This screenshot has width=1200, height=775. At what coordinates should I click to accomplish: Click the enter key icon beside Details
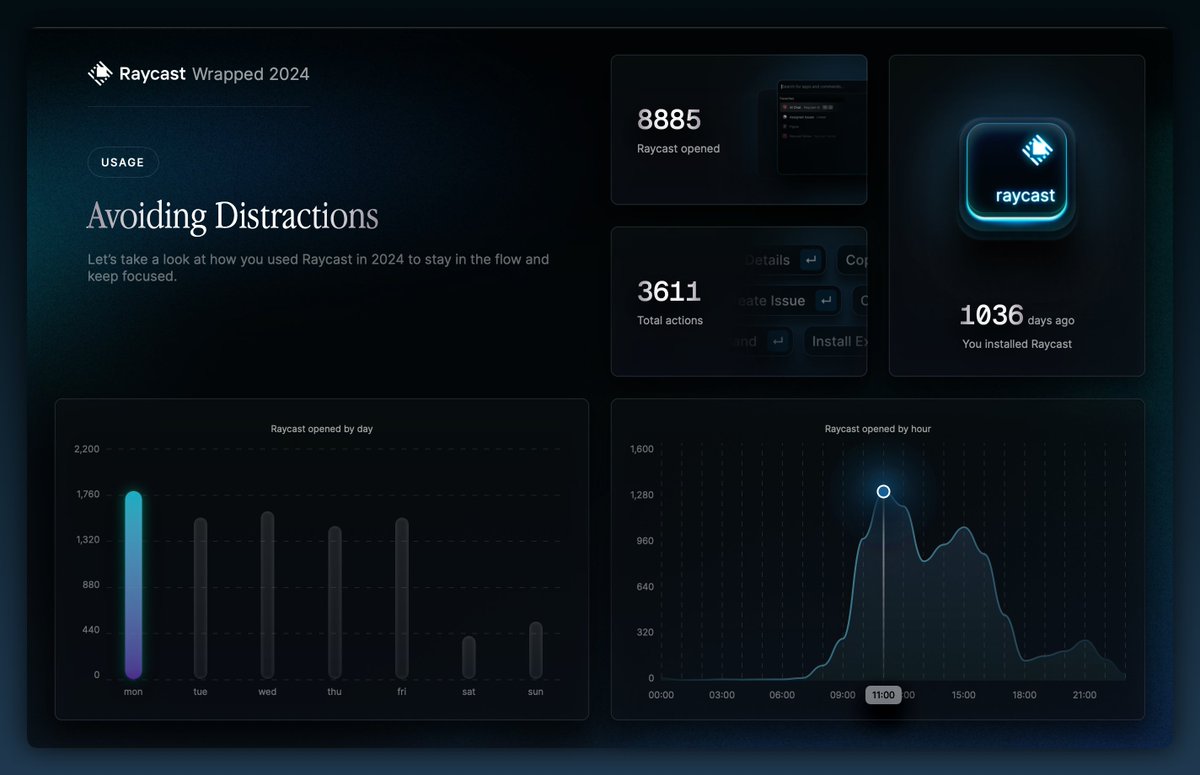click(x=811, y=260)
